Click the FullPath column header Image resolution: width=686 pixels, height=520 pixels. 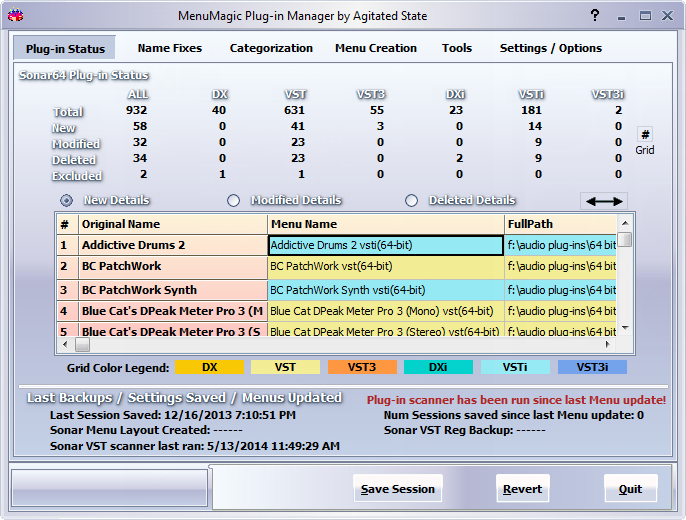pos(560,224)
